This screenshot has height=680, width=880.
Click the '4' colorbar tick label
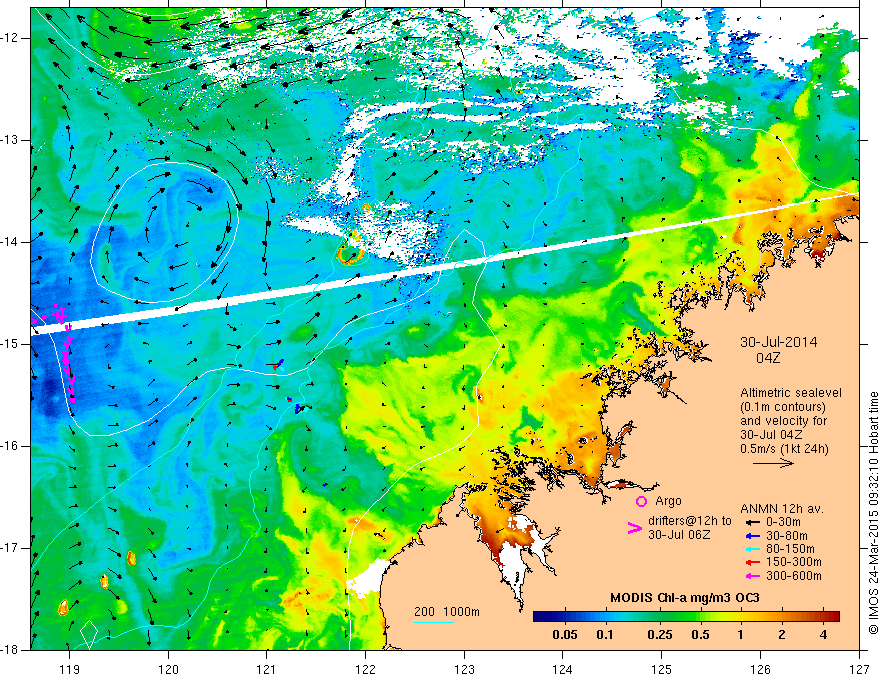coord(823,635)
